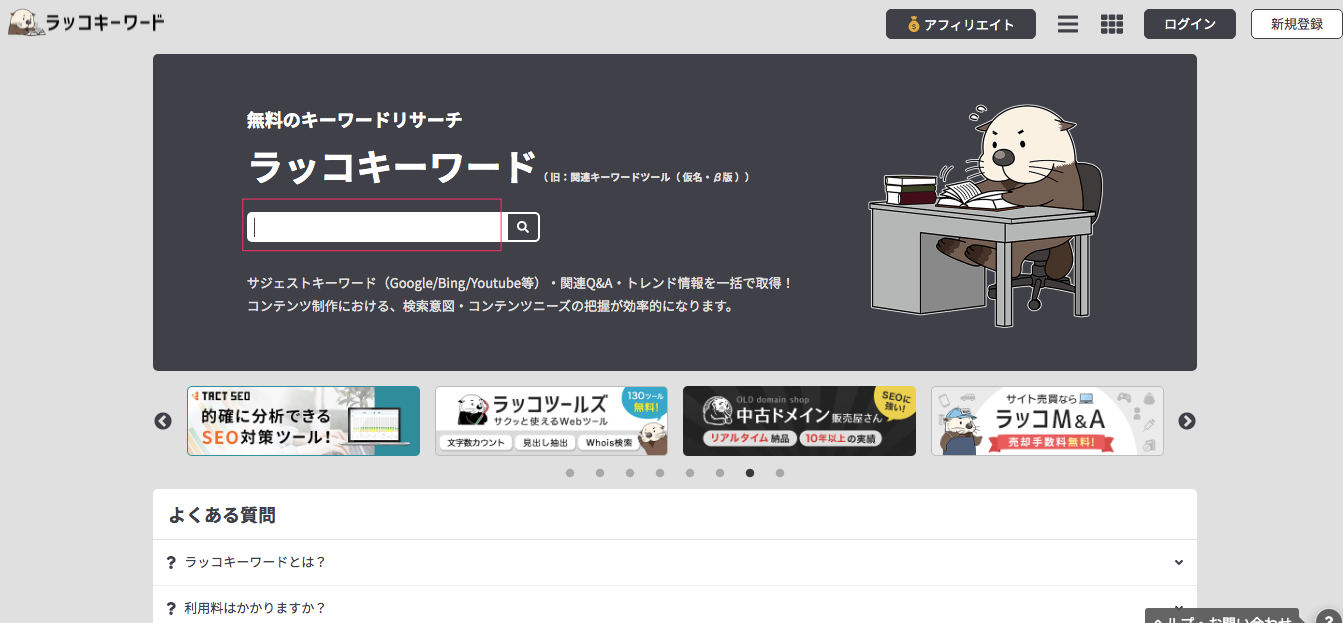Open the 中古ドメイン販売屋さん banner
Viewport: 1343px width, 623px height.
point(799,421)
